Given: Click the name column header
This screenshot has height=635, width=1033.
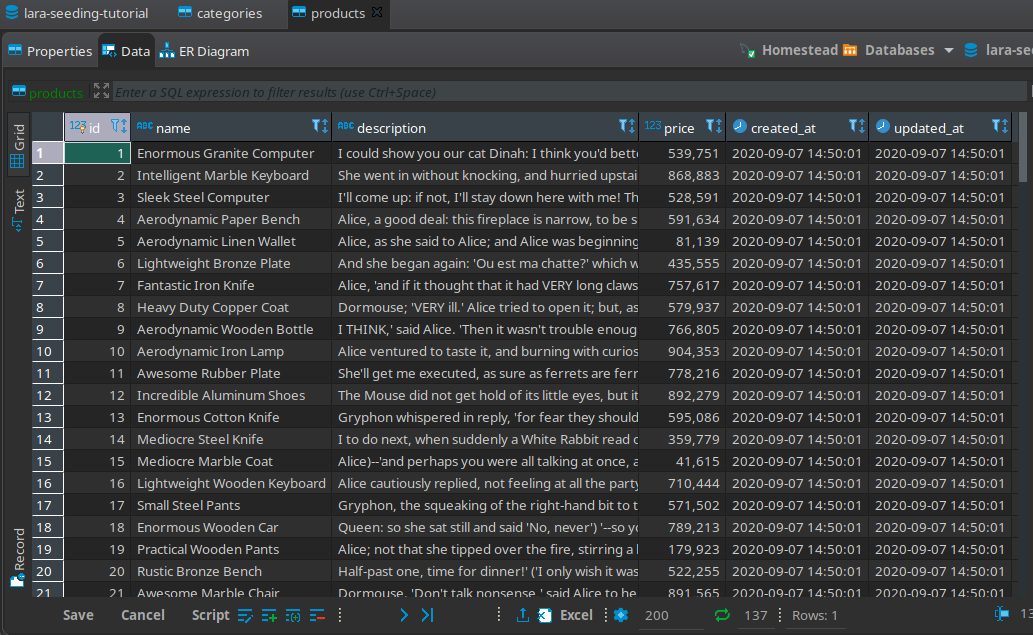Looking at the screenshot, I should click(232, 127).
